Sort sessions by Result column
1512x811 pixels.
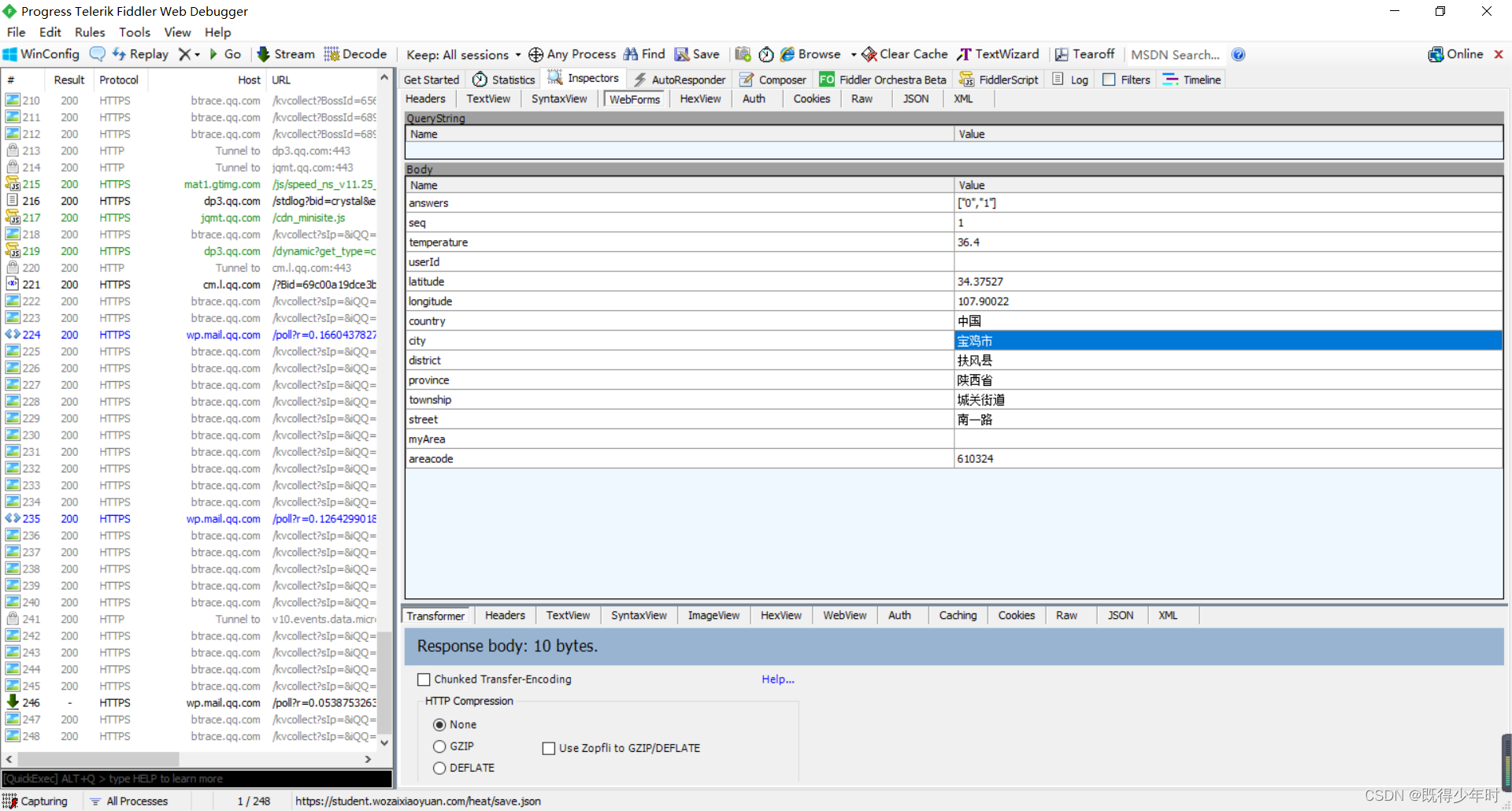69,80
